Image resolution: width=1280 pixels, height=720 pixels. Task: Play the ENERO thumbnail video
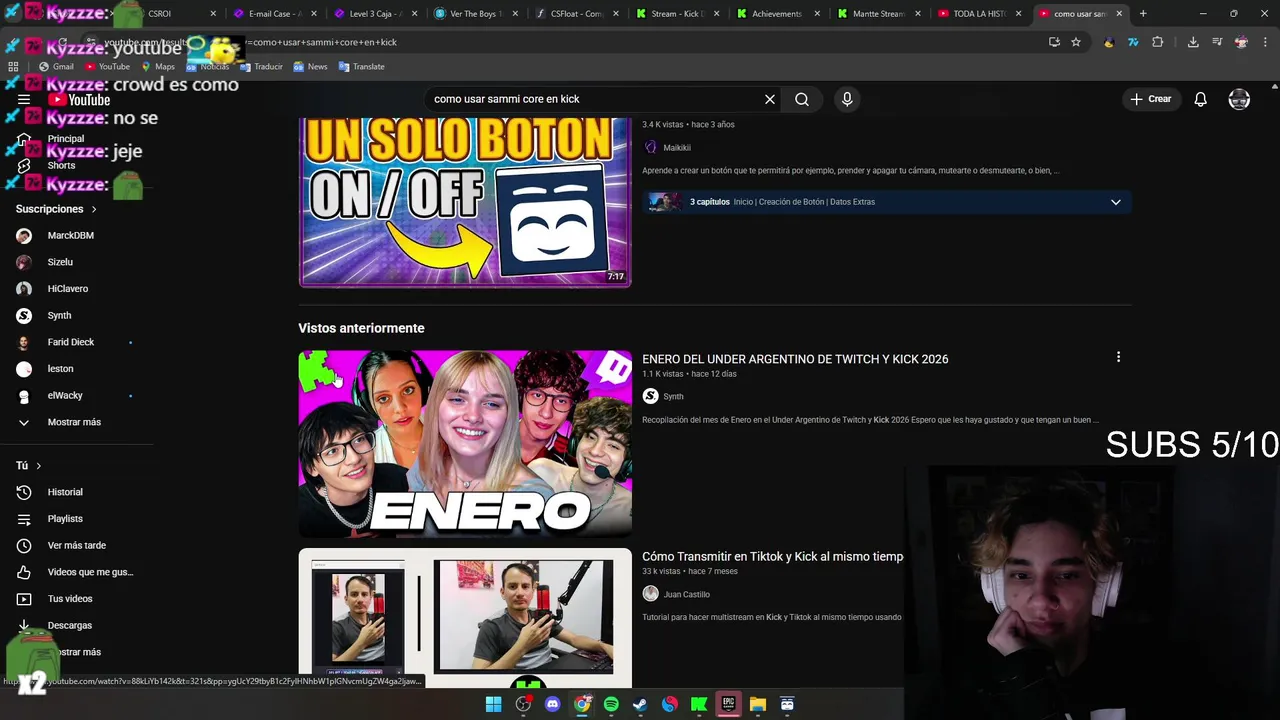(465, 444)
